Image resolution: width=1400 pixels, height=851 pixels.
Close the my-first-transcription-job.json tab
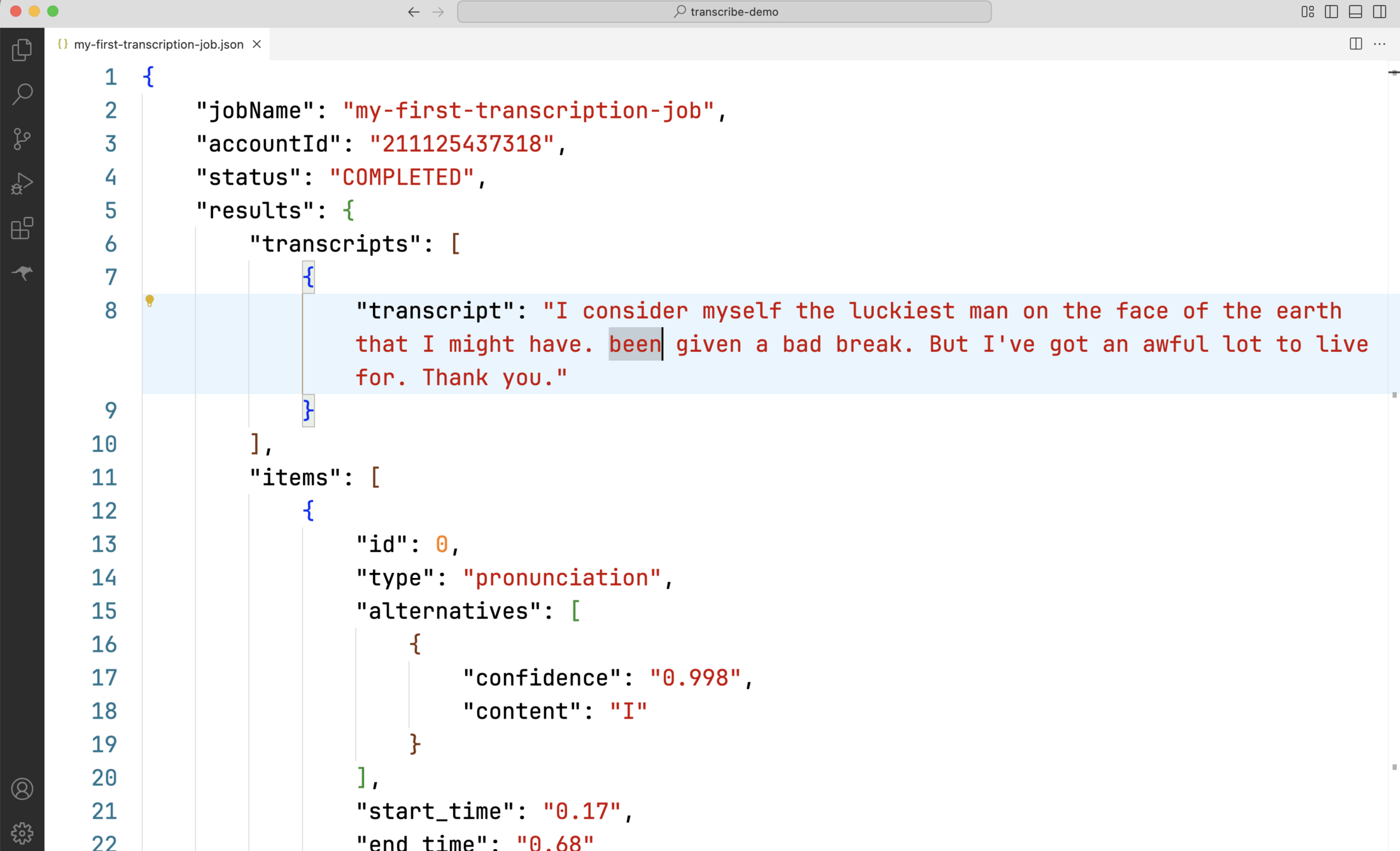[x=257, y=44]
